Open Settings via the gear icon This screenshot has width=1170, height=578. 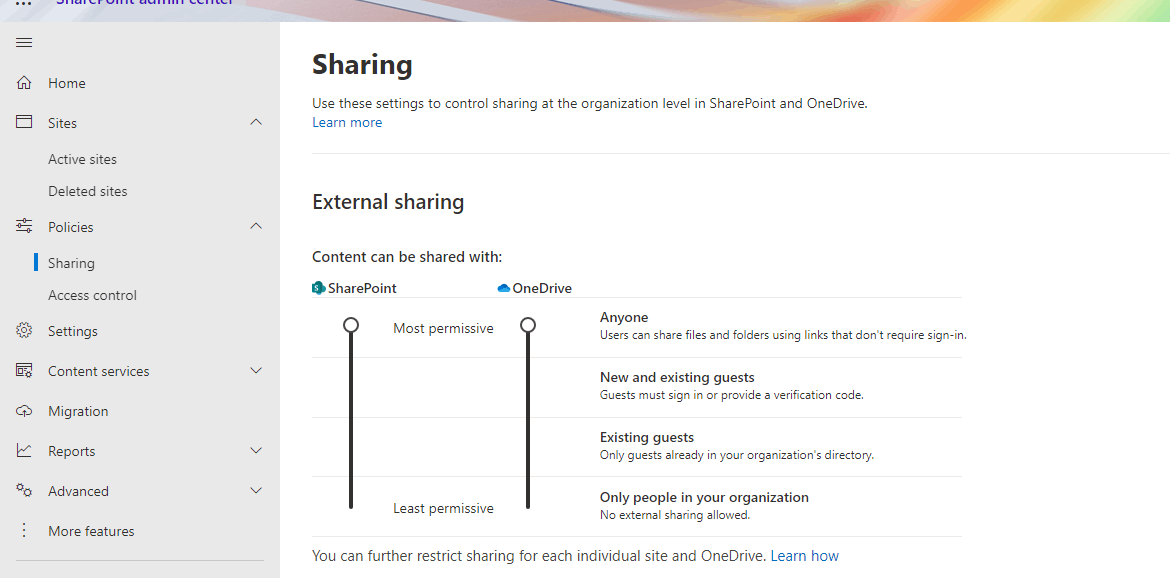click(24, 330)
